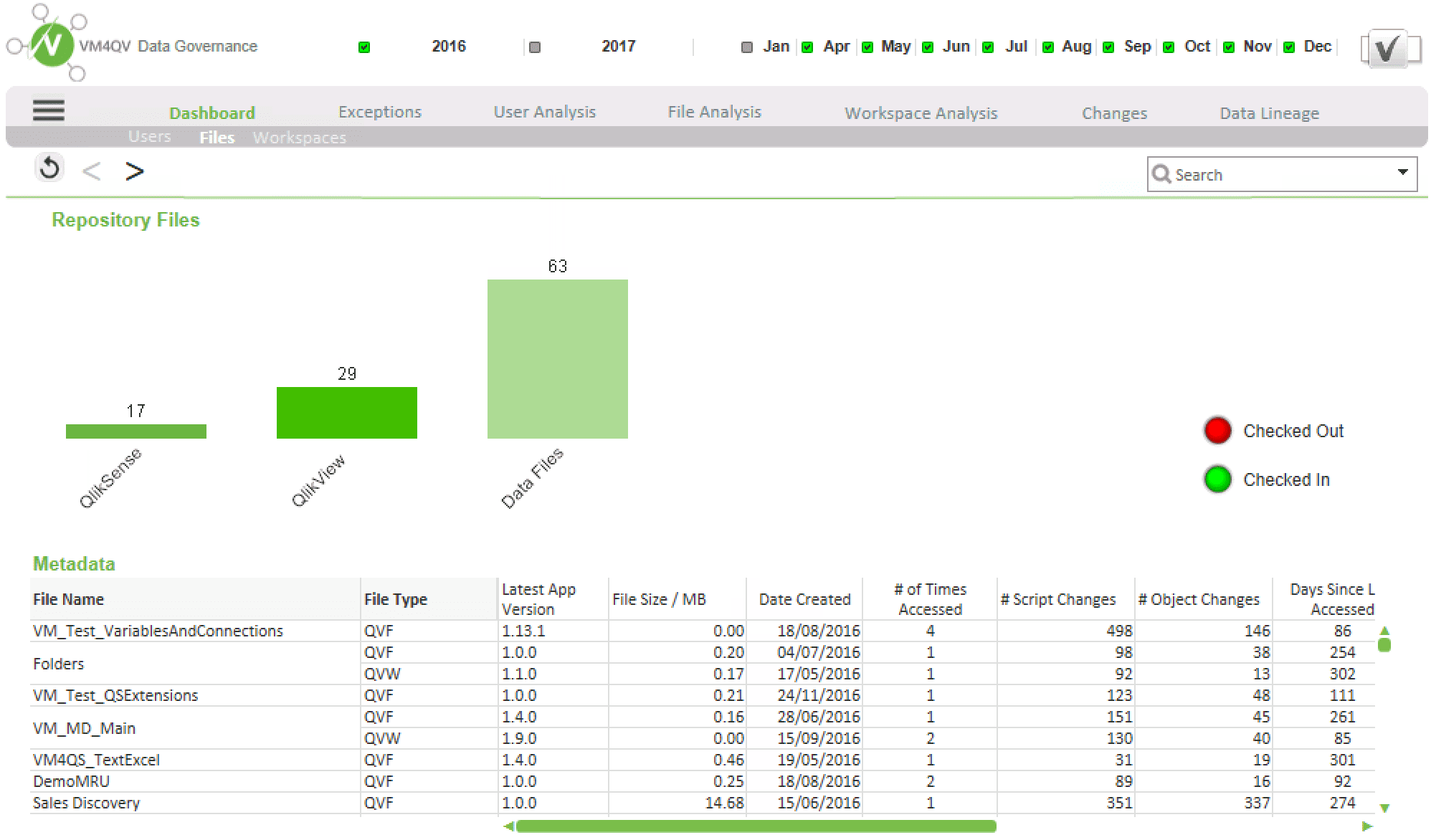Toggle the 2016 year checkbox
The height and width of the screenshot is (840, 1431).
point(364,47)
